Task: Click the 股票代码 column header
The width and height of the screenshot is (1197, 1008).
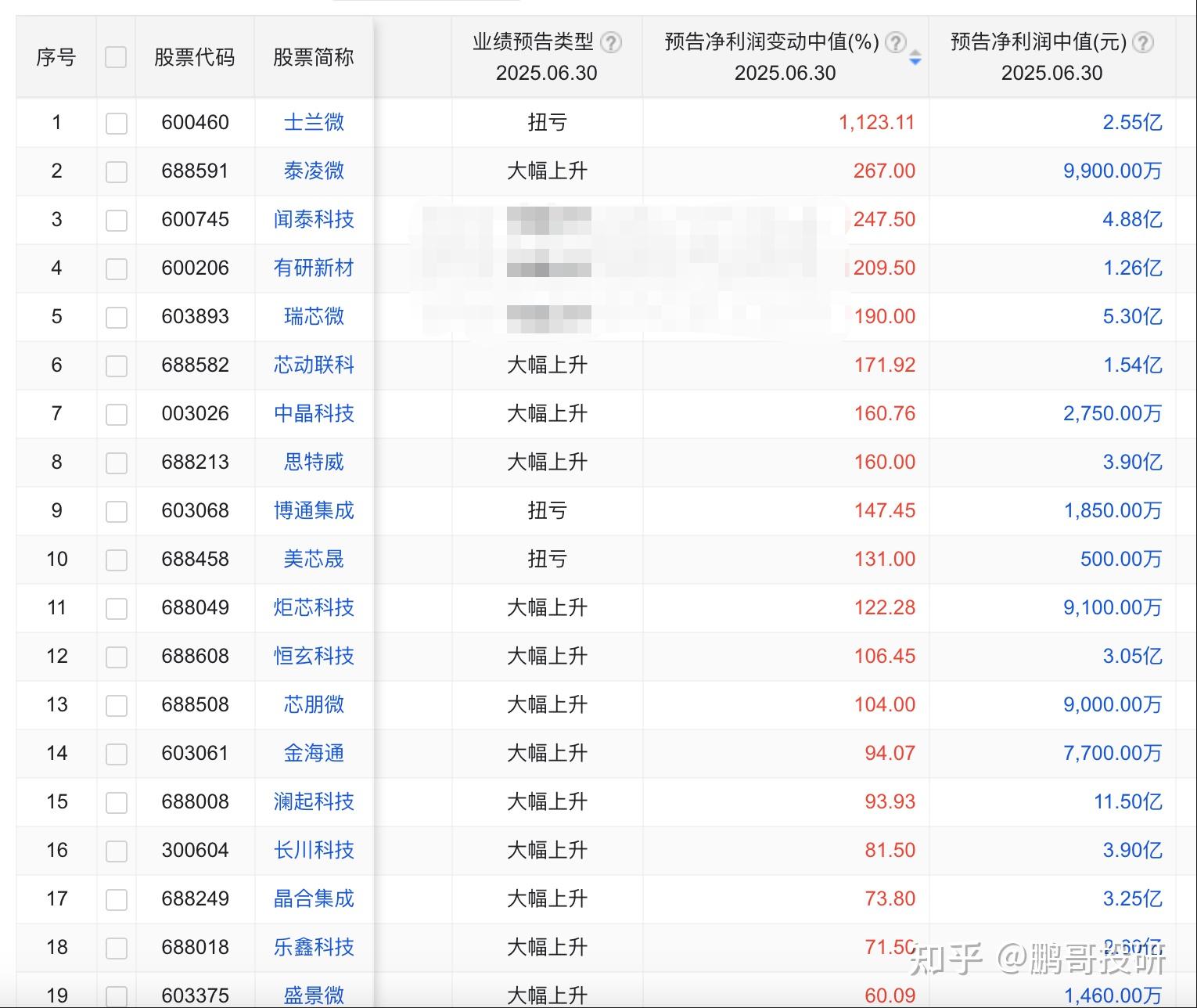Action: click(194, 57)
